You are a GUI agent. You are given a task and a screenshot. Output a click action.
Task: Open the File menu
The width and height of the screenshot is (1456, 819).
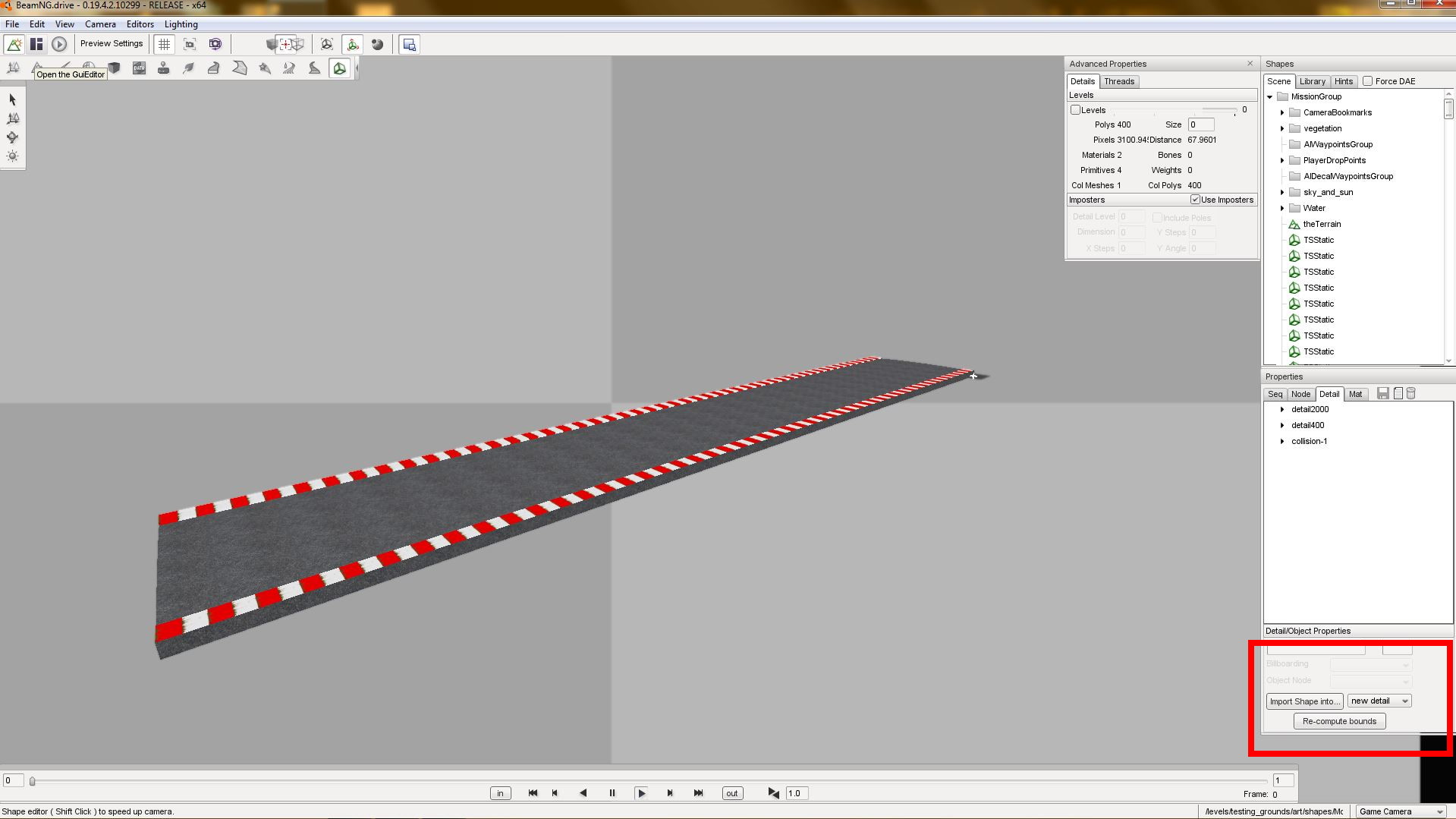(12, 24)
